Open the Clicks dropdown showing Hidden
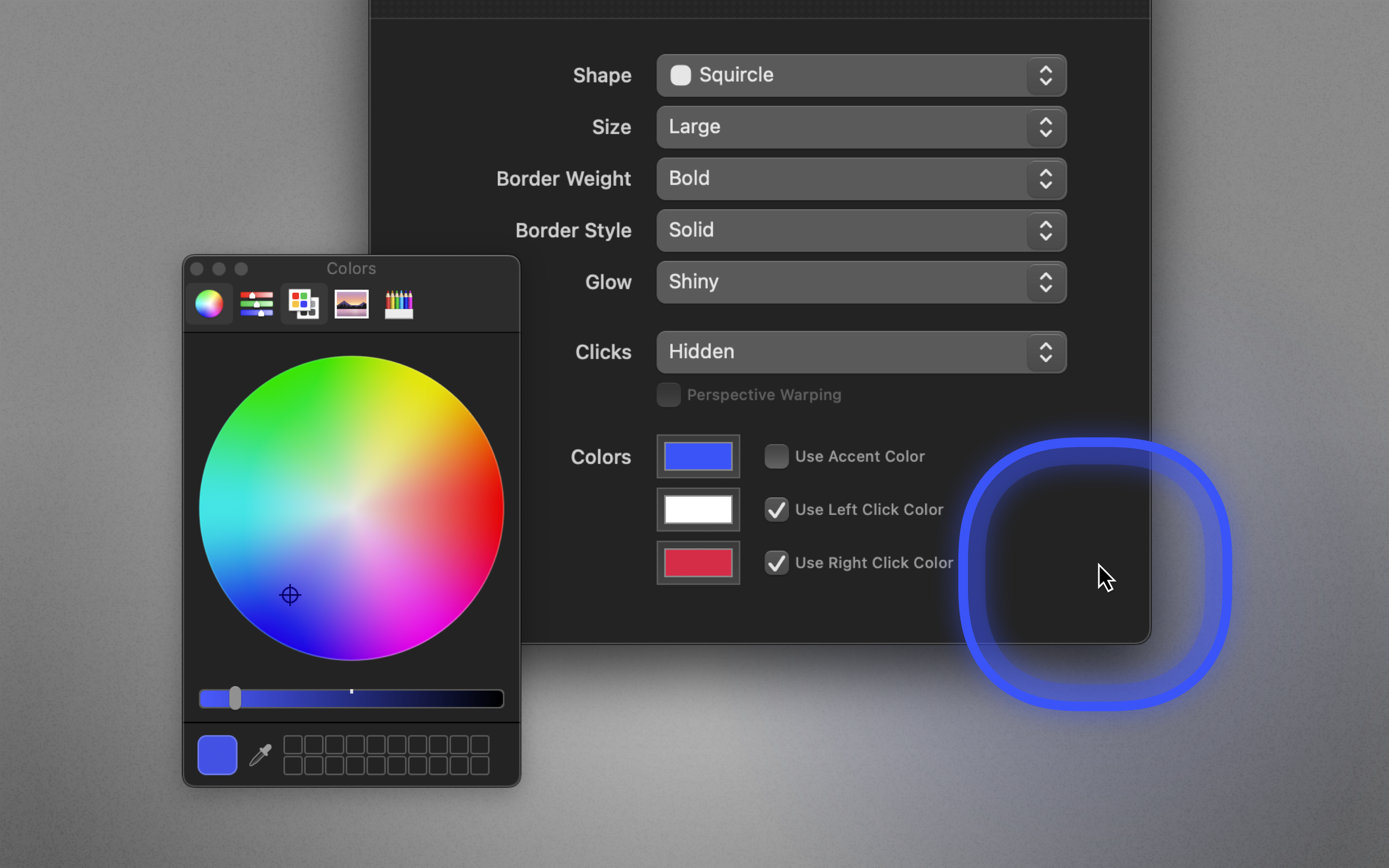The width and height of the screenshot is (1389, 868). tap(861, 352)
